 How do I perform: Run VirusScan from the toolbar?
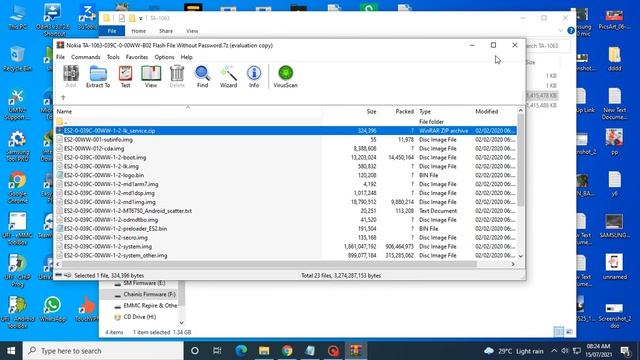[x=285, y=76]
